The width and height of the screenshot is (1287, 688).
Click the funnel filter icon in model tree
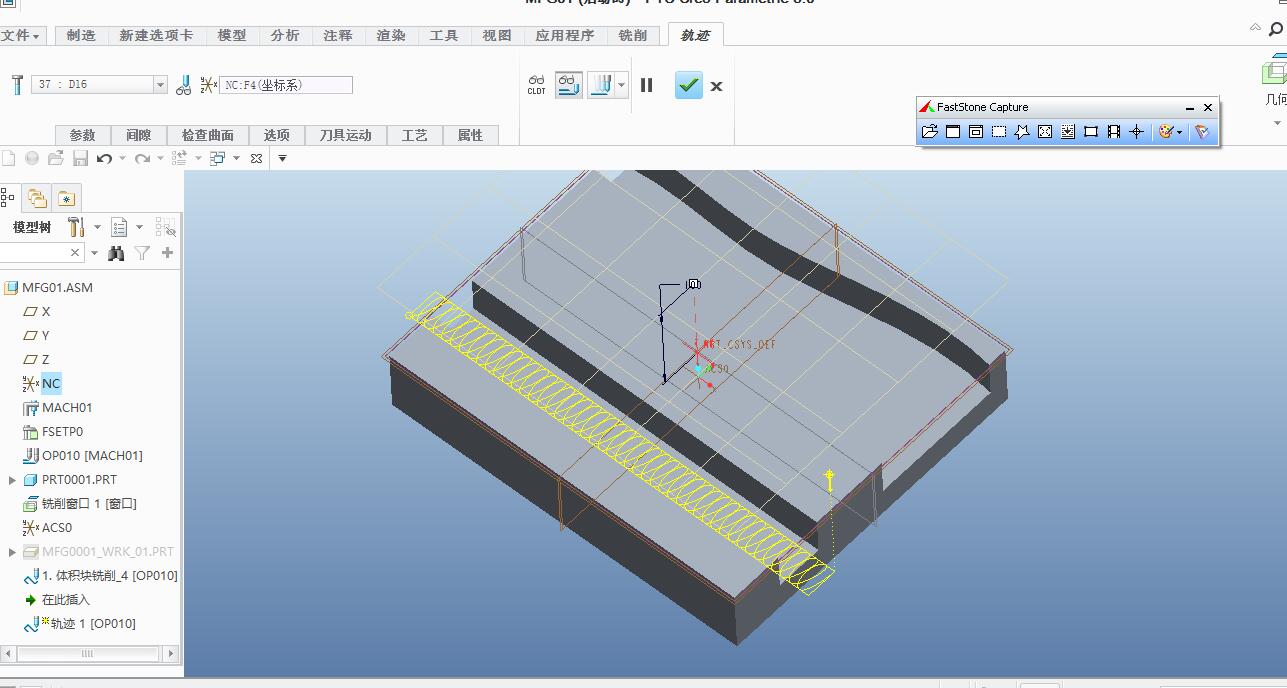tap(142, 254)
